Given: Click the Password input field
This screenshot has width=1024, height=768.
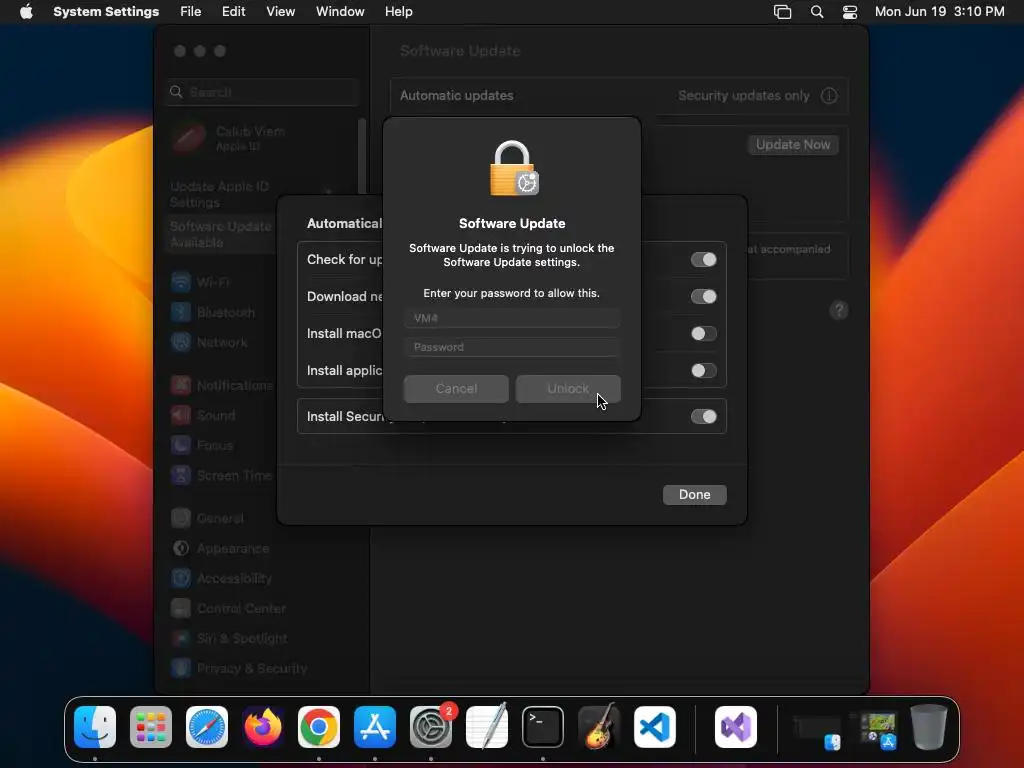Looking at the screenshot, I should coord(511,347).
